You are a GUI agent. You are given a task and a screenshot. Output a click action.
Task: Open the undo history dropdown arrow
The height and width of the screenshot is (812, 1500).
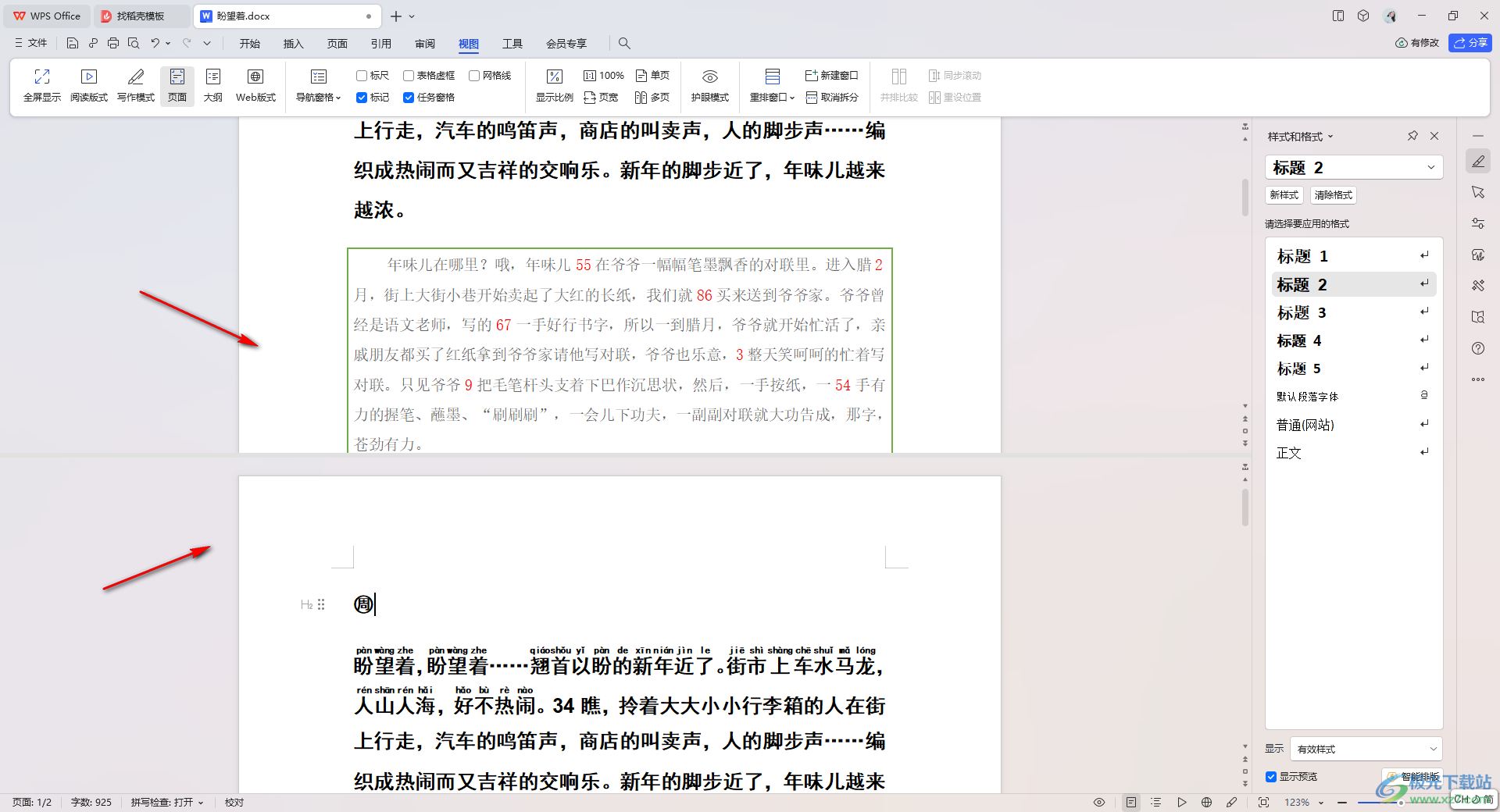tap(168, 43)
